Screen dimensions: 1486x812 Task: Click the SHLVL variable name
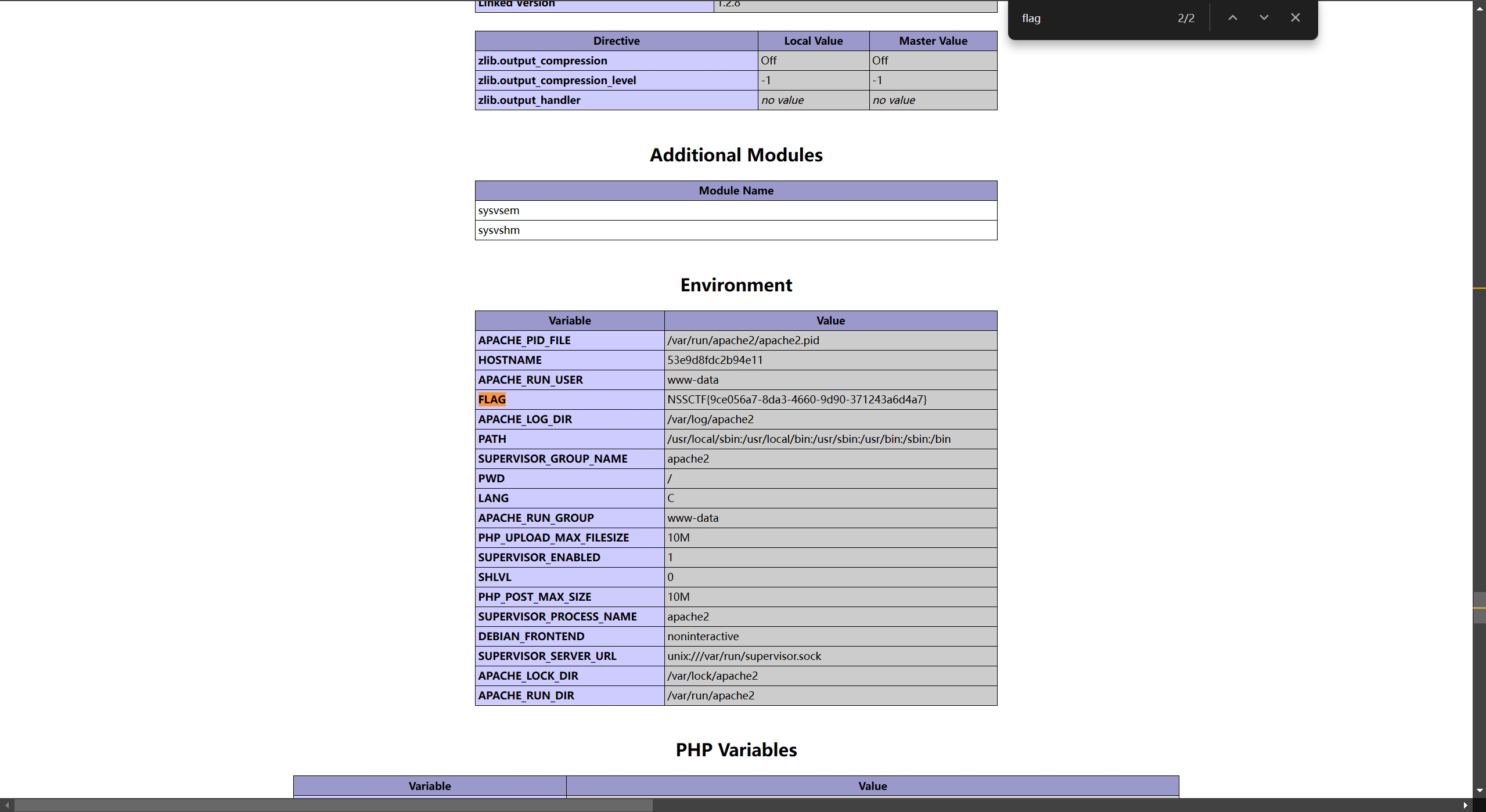(x=495, y=577)
